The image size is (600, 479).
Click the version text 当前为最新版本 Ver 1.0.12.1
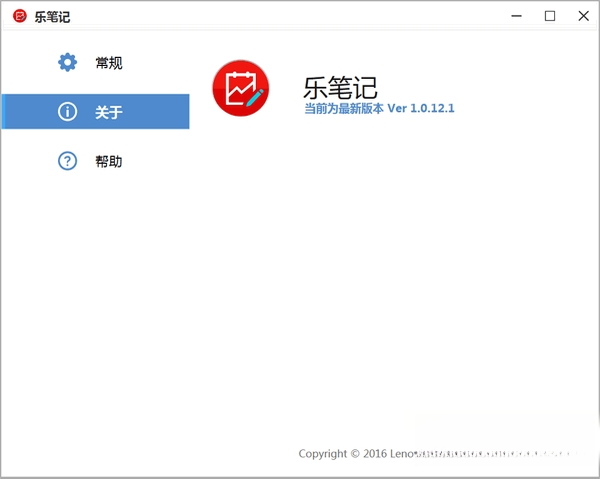coord(379,109)
